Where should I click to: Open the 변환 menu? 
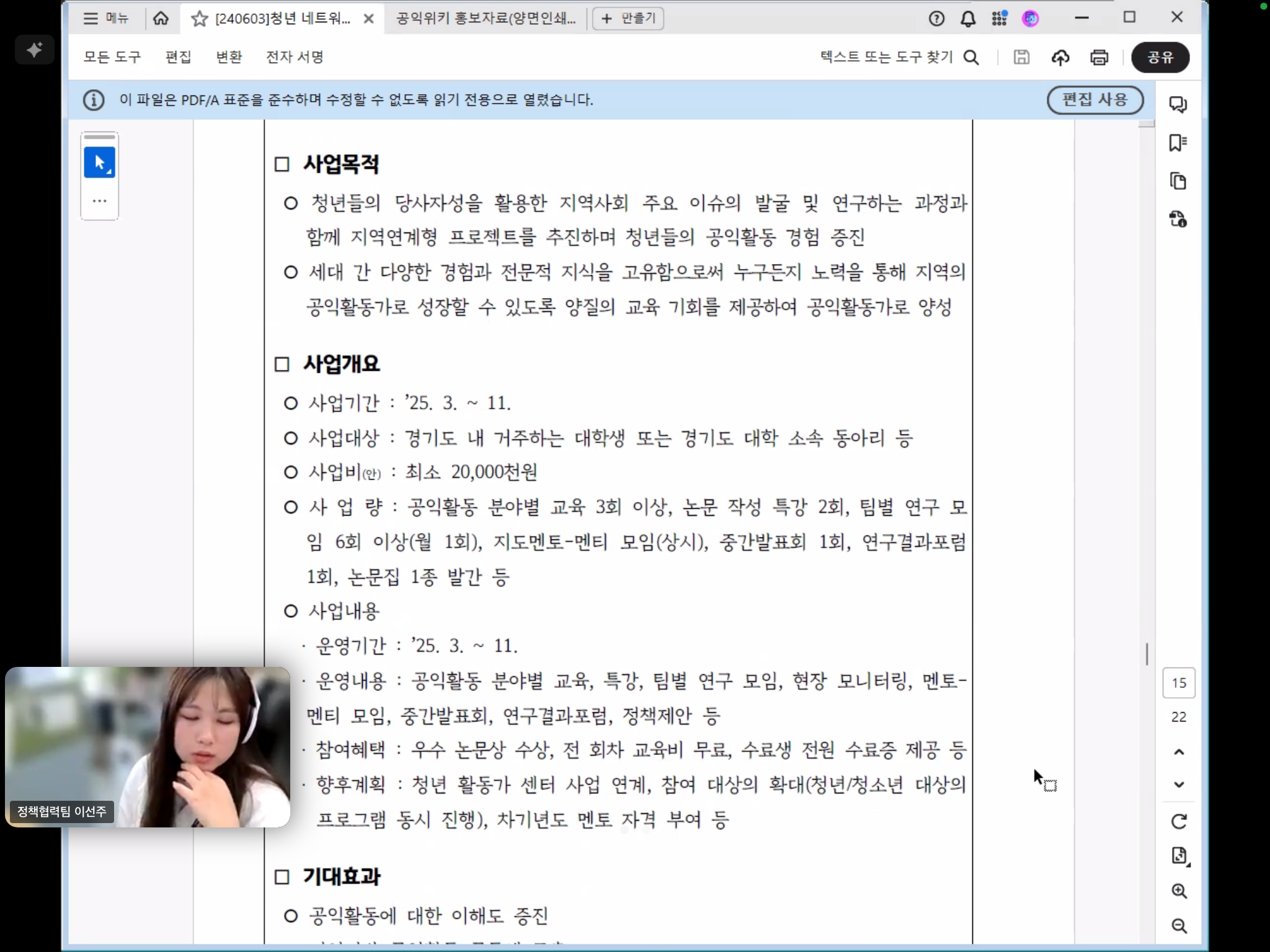[x=229, y=57]
